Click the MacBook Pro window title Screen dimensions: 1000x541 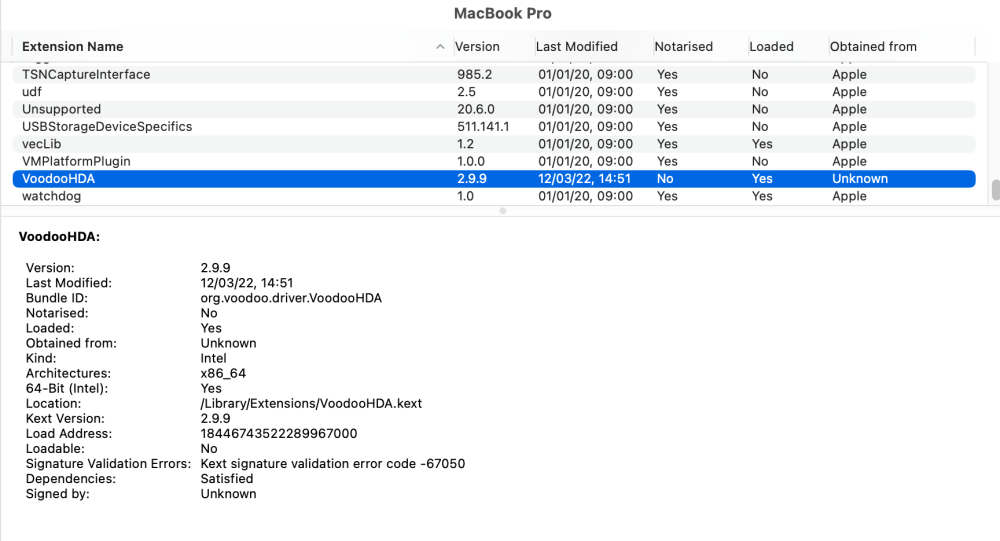[x=503, y=13]
